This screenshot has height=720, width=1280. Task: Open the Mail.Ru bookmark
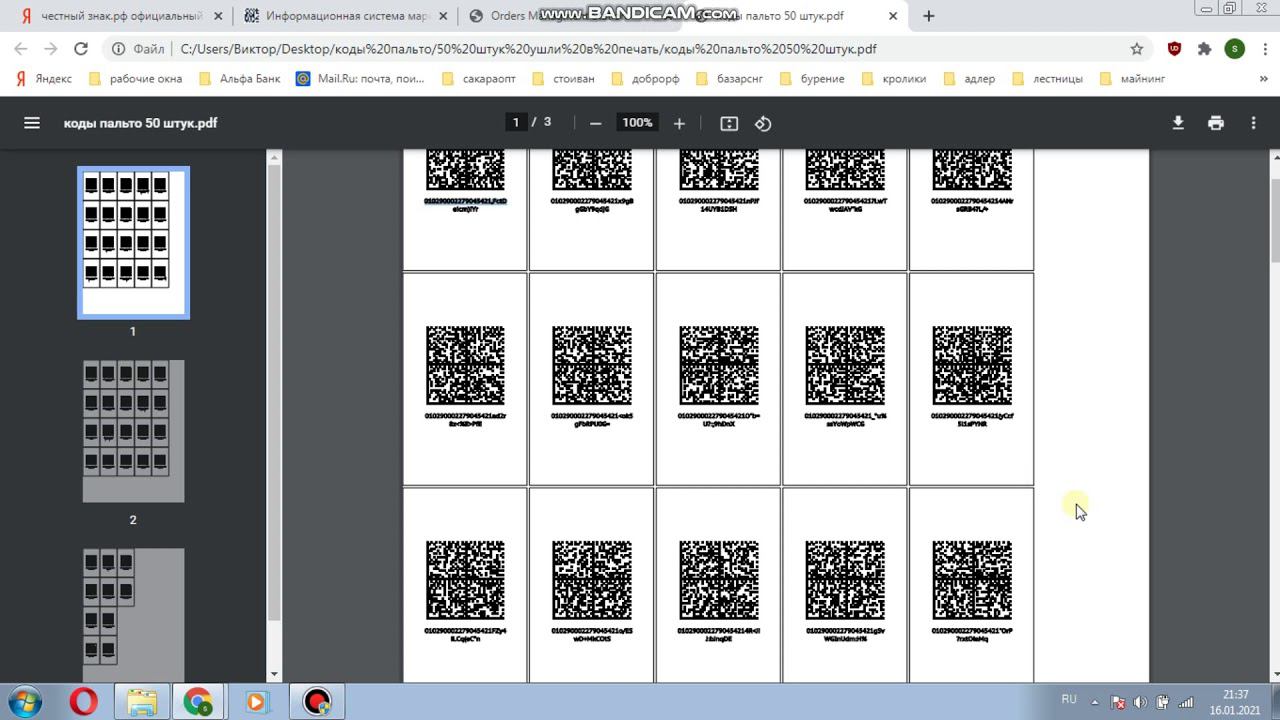[361, 79]
